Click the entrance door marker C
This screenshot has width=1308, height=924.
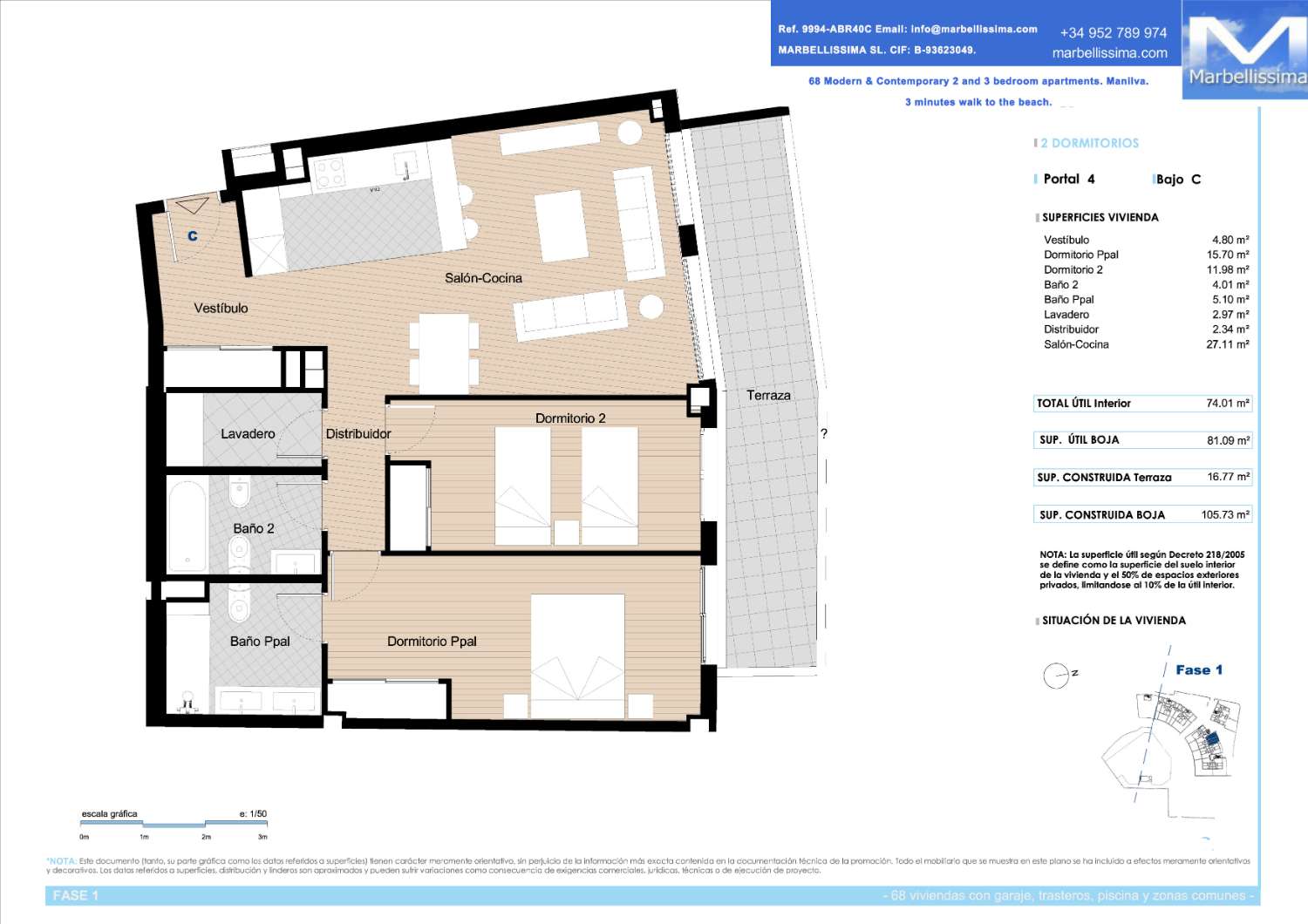[193, 236]
